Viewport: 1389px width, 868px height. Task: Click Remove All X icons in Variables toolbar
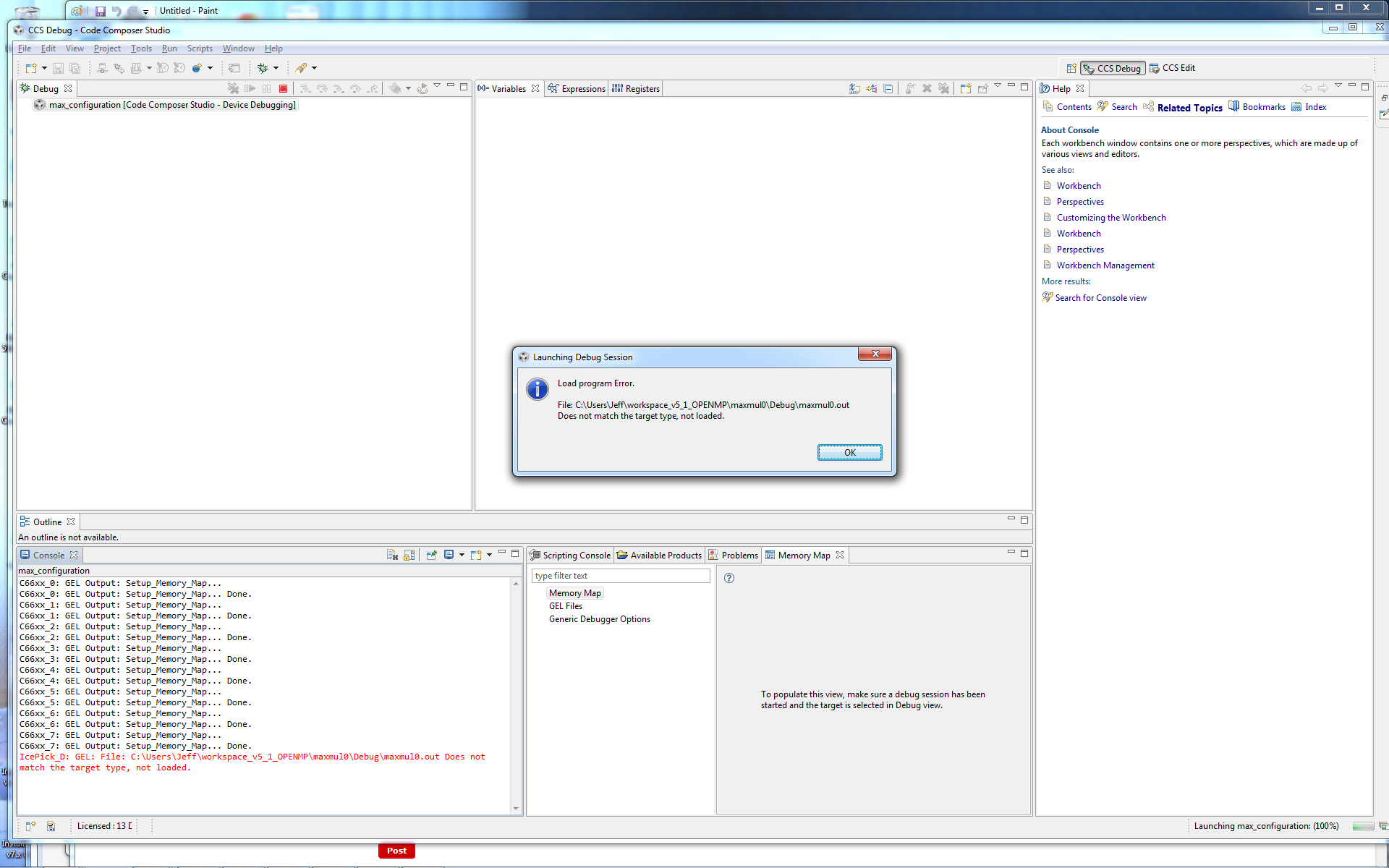[x=944, y=88]
